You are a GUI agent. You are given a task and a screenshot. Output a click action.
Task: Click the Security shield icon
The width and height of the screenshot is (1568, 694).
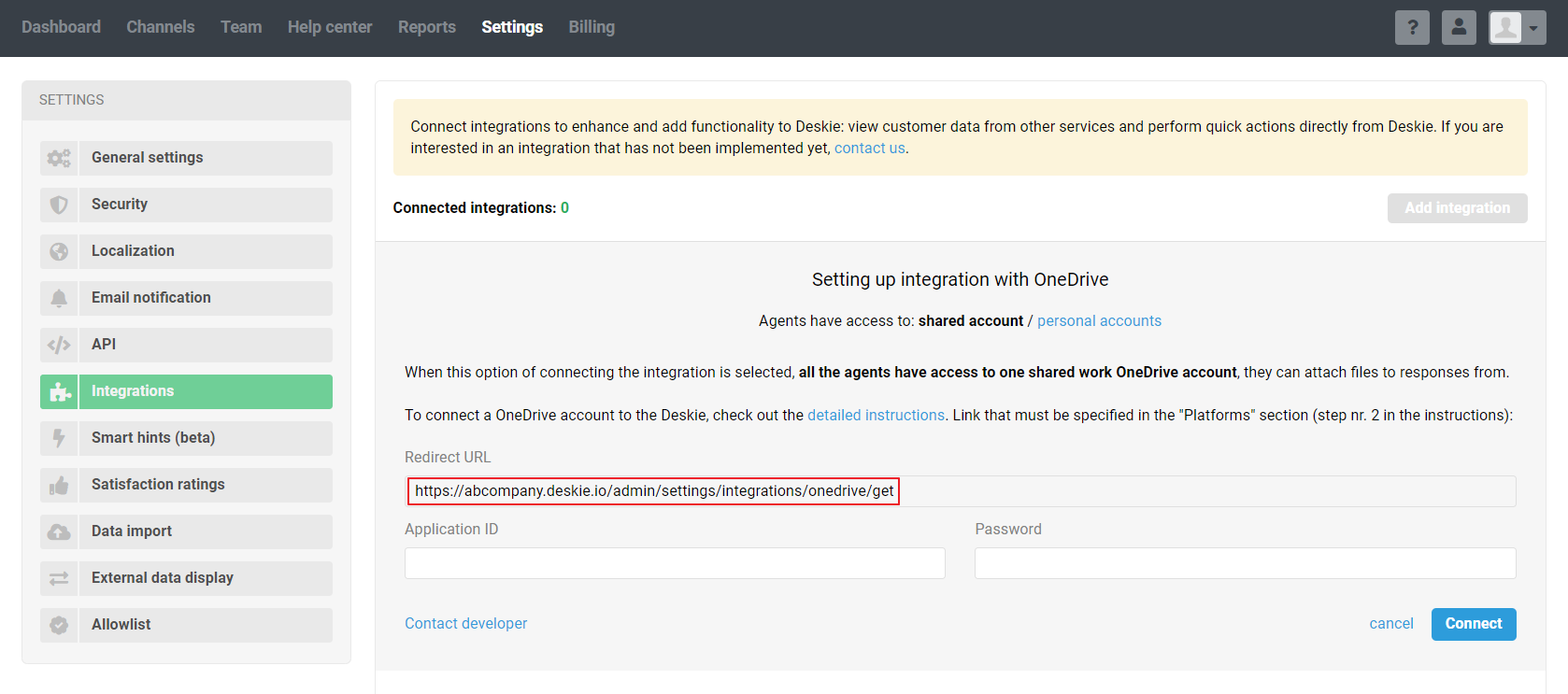pos(59,205)
